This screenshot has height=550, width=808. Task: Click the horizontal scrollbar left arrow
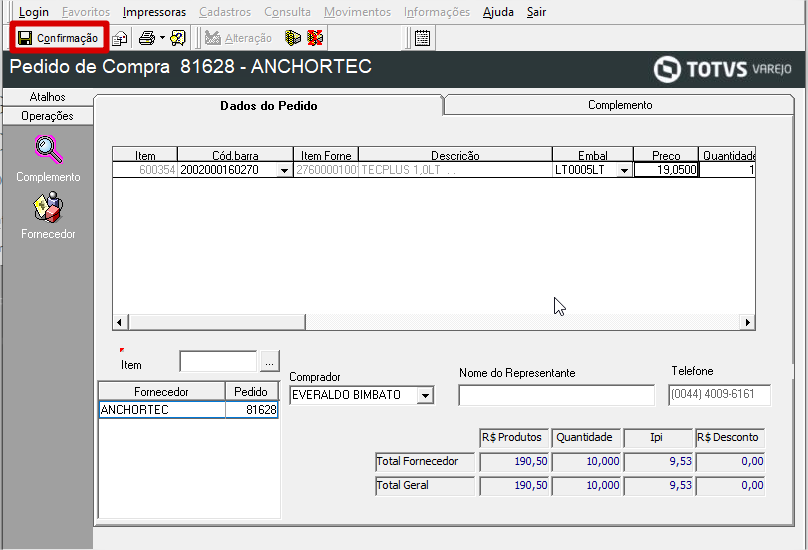click(x=120, y=323)
